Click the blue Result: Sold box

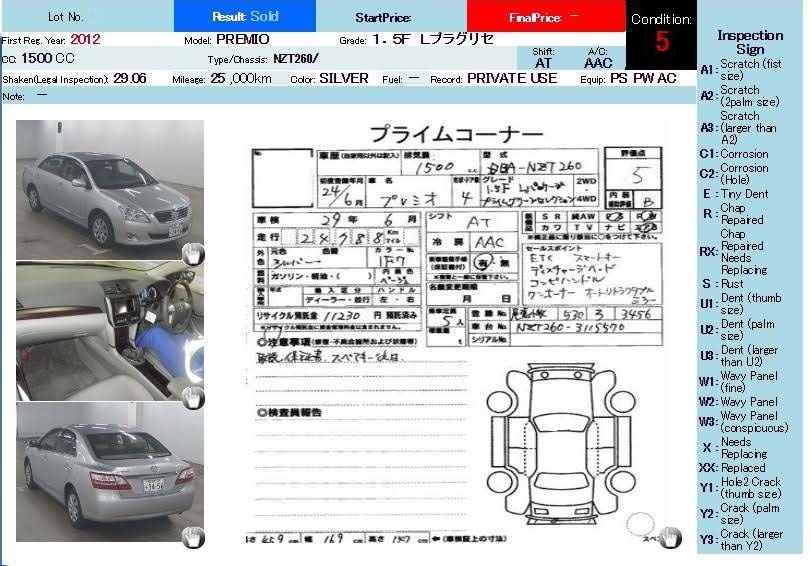pos(245,17)
